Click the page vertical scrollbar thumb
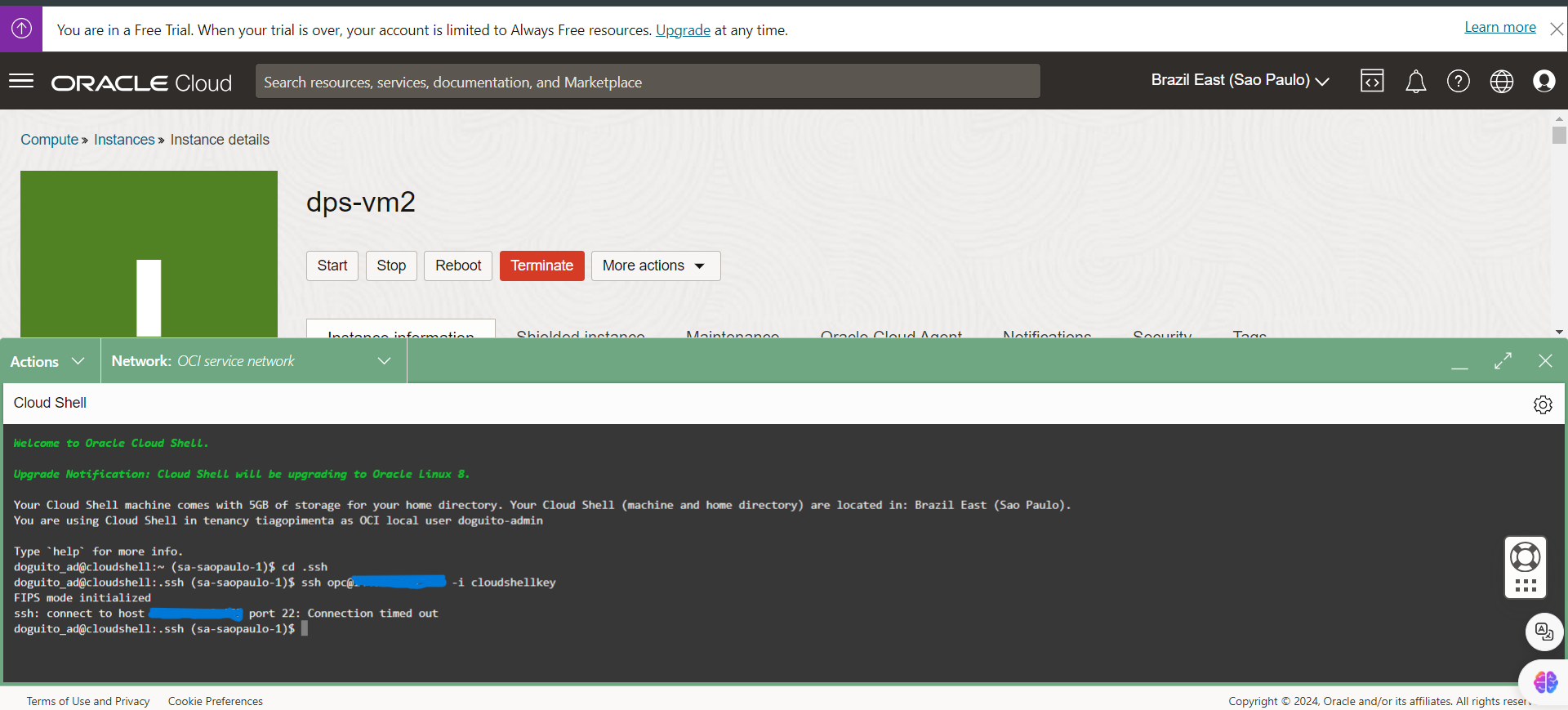1568x710 pixels. pyautogui.click(x=1559, y=135)
